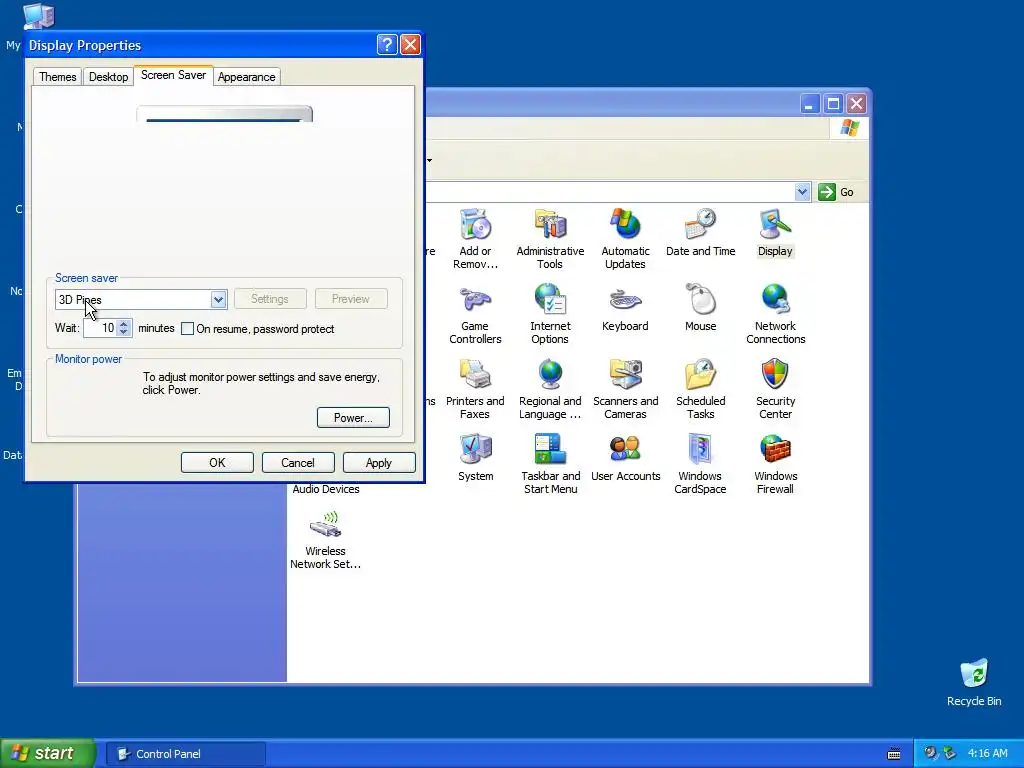Open Windows CardSpace icon
1024x768 pixels.
pyautogui.click(x=700, y=464)
